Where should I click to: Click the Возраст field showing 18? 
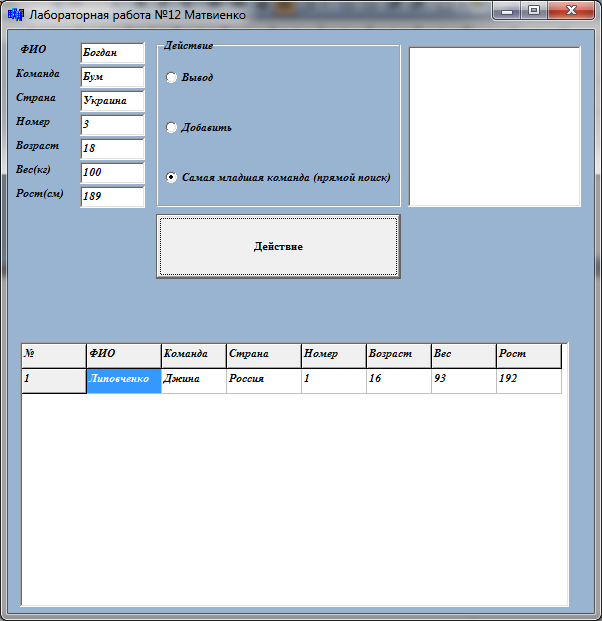[112, 148]
